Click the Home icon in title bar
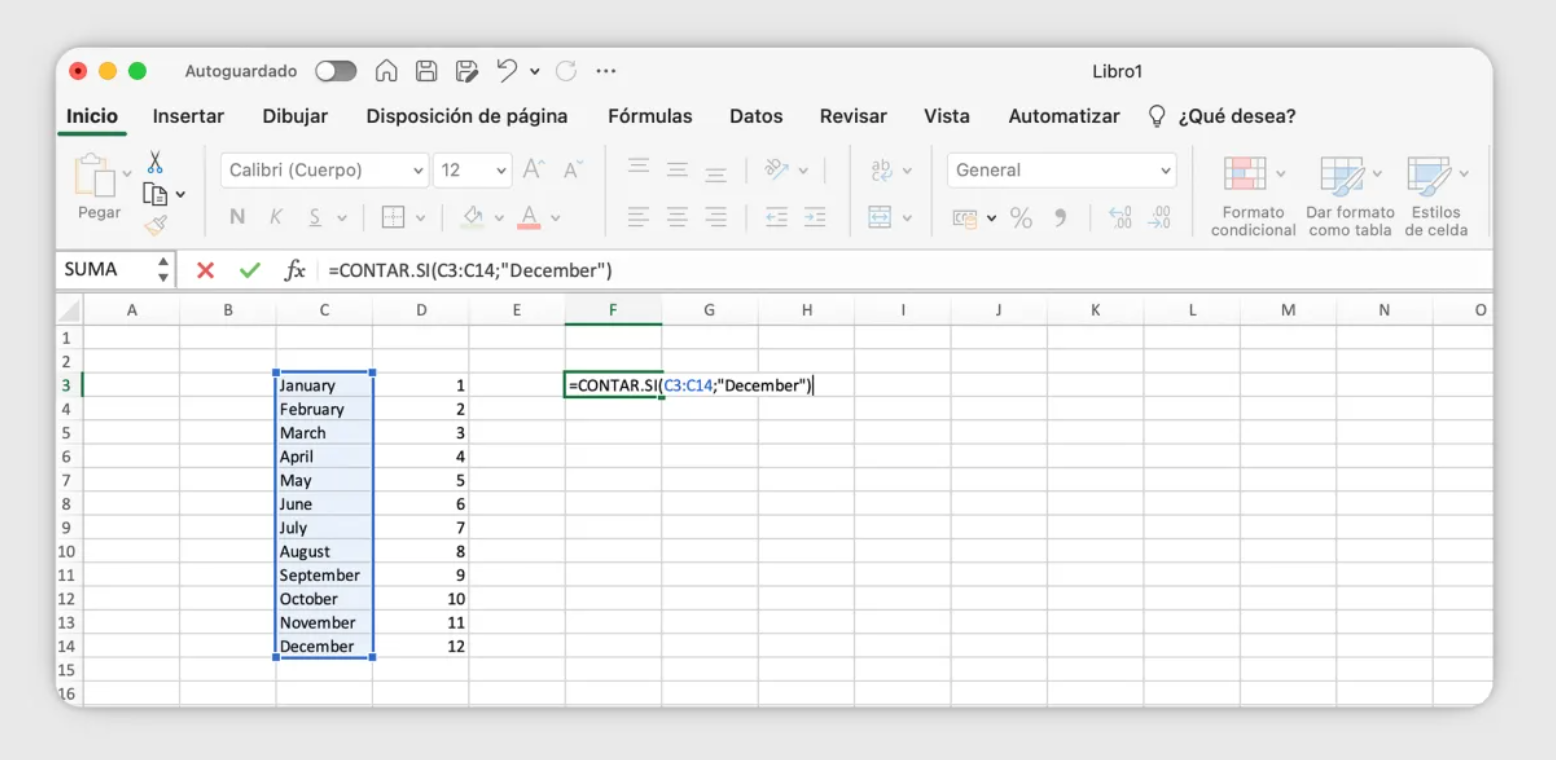This screenshot has height=760, width=1556. [x=386, y=71]
